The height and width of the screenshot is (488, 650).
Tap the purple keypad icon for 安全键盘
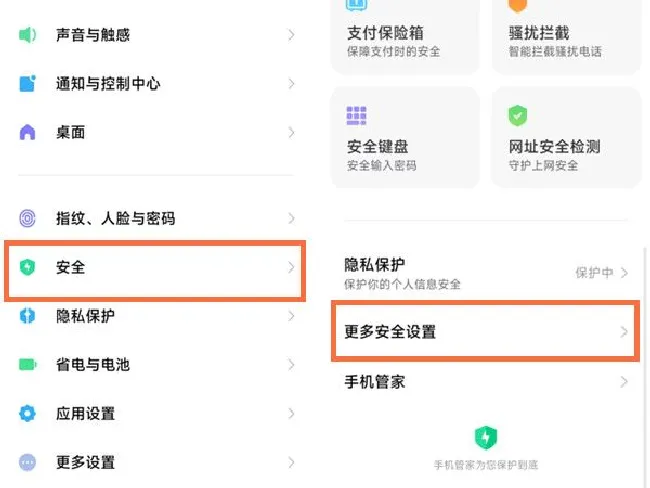[x=356, y=116]
